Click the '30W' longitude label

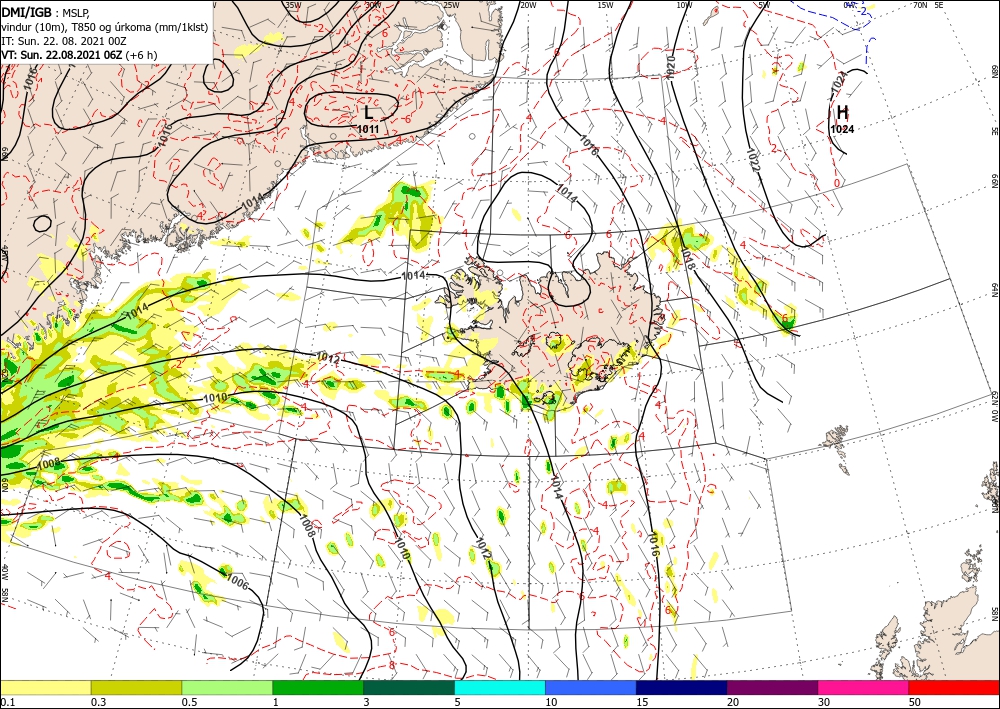pyautogui.click(x=373, y=5)
